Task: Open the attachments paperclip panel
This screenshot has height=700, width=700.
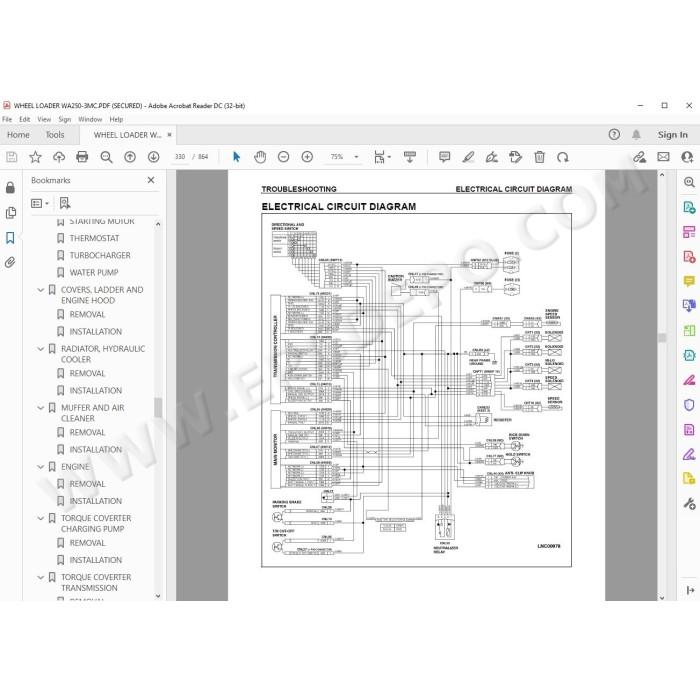Action: coord(10,262)
